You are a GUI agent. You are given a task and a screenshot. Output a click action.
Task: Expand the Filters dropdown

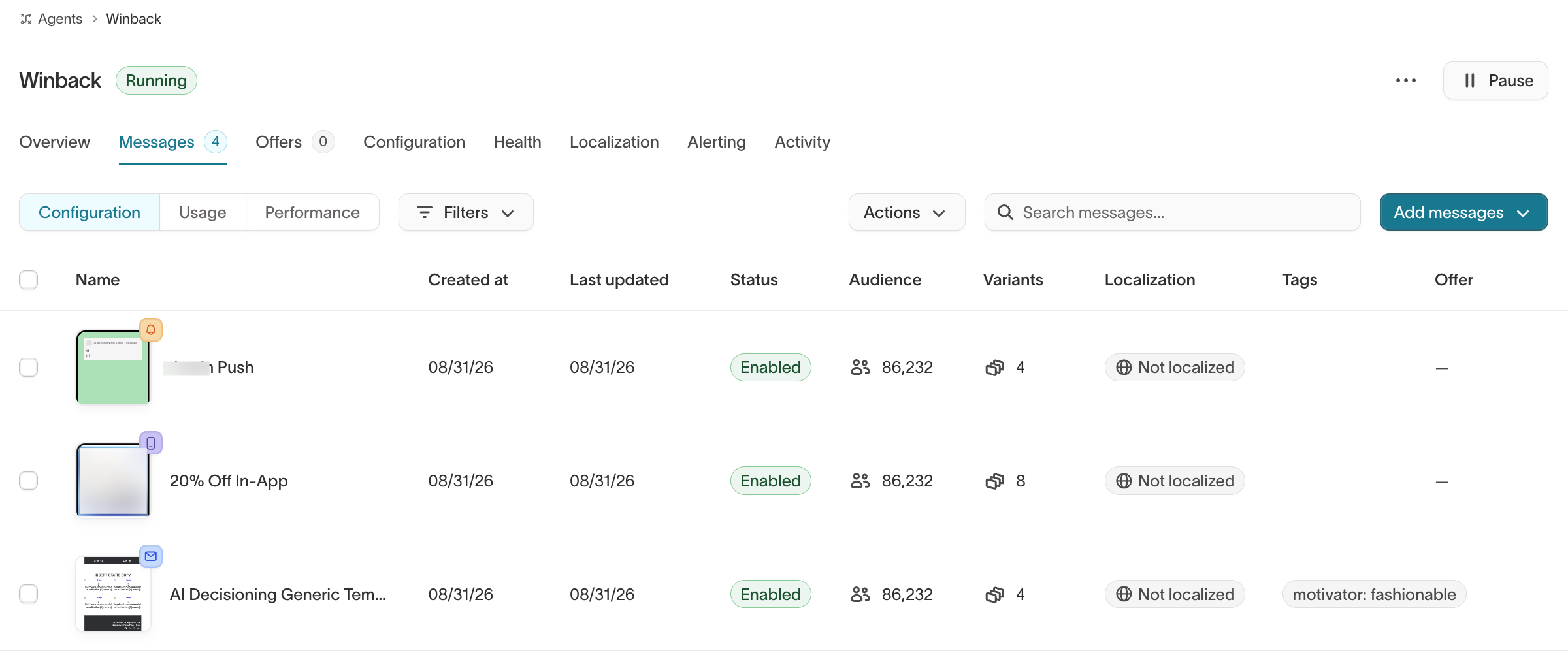466,212
